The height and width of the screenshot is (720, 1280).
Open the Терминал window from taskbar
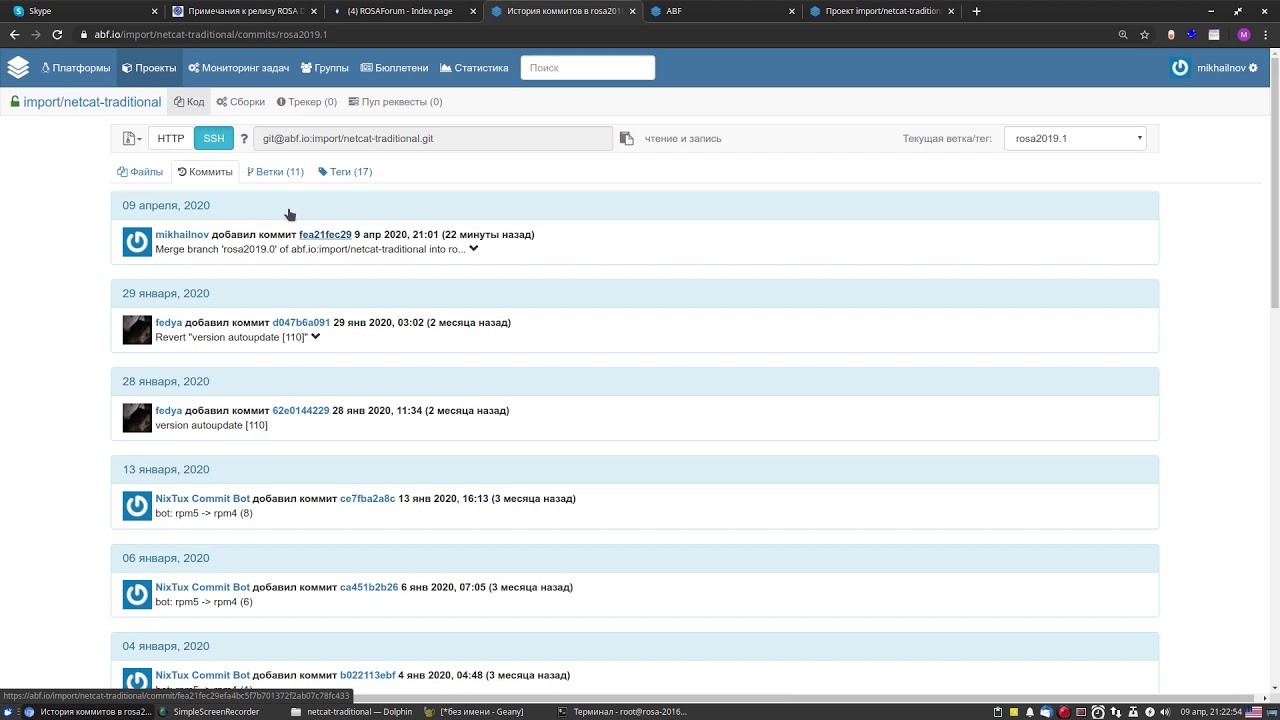click(622, 712)
